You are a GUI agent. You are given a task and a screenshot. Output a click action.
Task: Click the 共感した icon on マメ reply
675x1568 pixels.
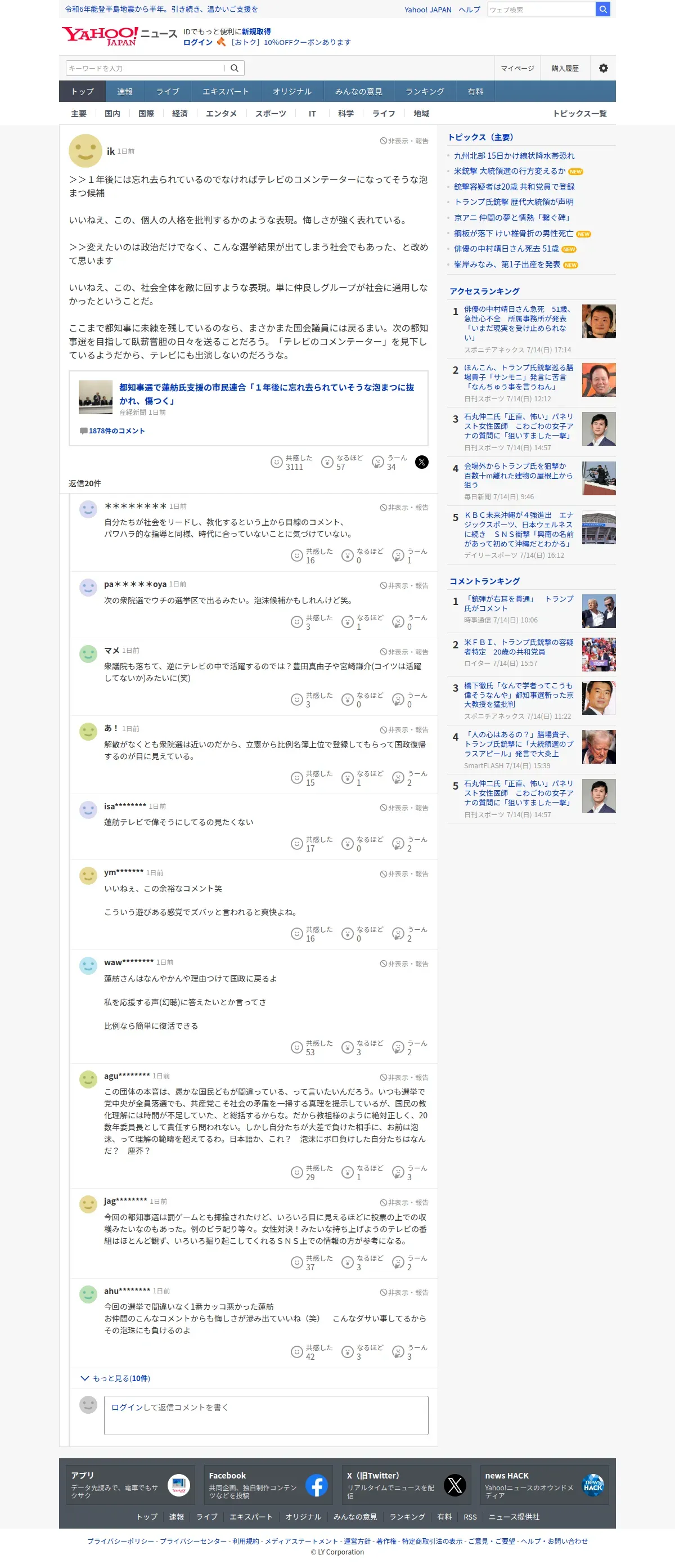coord(297,700)
